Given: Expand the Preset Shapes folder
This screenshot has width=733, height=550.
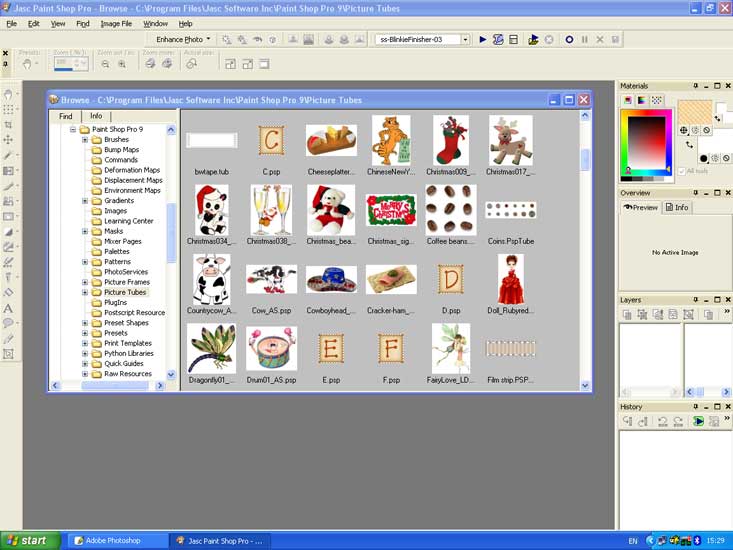Looking at the screenshot, I should pos(85,323).
